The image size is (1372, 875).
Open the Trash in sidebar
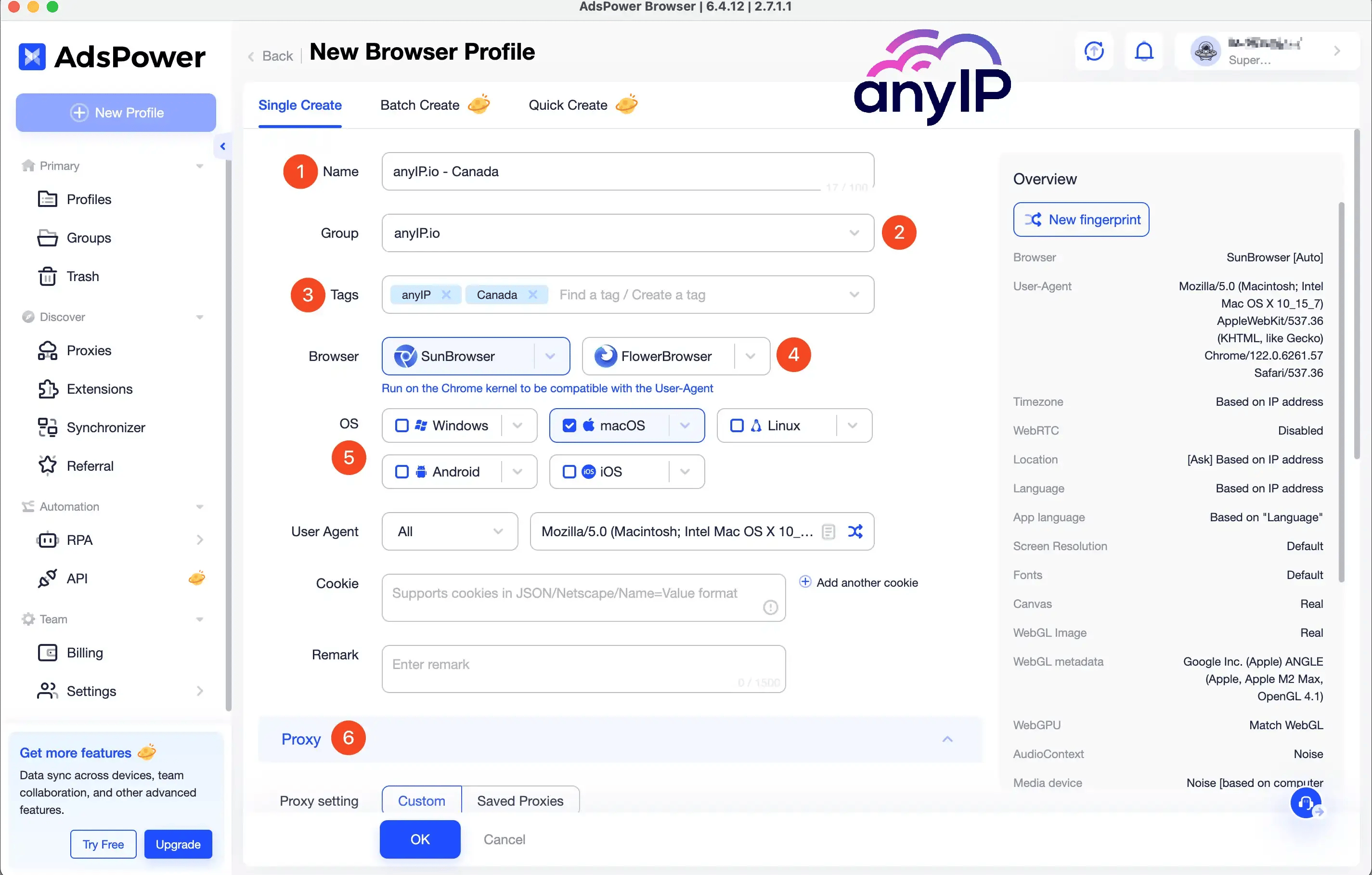click(68, 276)
